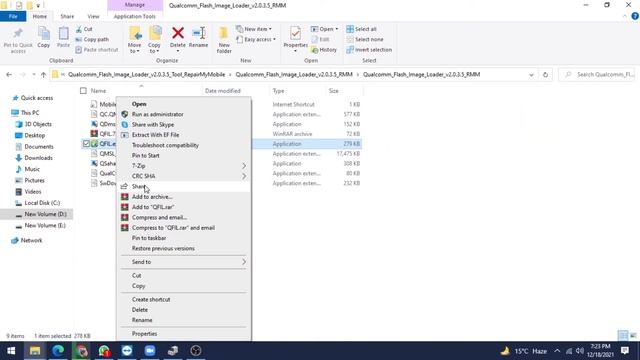Open the File tab
This screenshot has width=640, height=360.
pos(13,16)
